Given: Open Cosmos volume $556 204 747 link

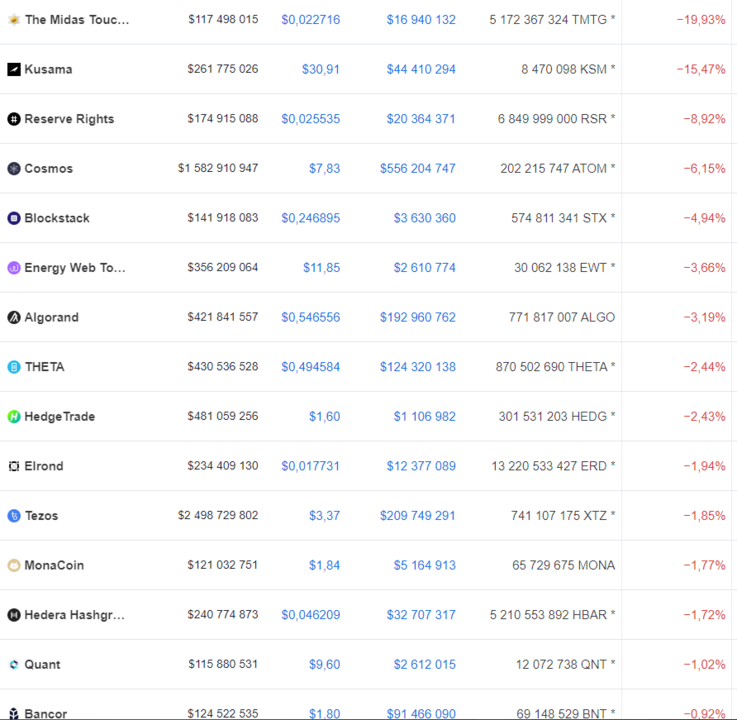Looking at the screenshot, I should (417, 168).
